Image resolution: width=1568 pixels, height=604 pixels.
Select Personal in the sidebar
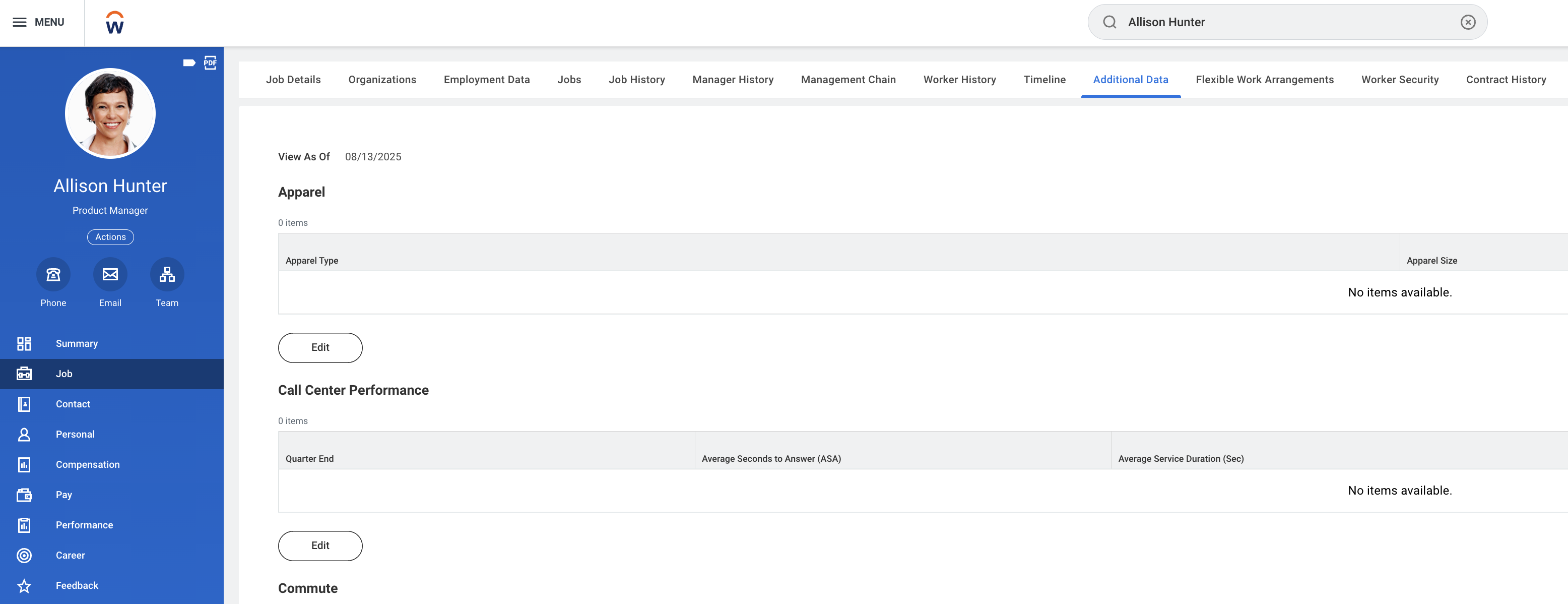point(75,434)
